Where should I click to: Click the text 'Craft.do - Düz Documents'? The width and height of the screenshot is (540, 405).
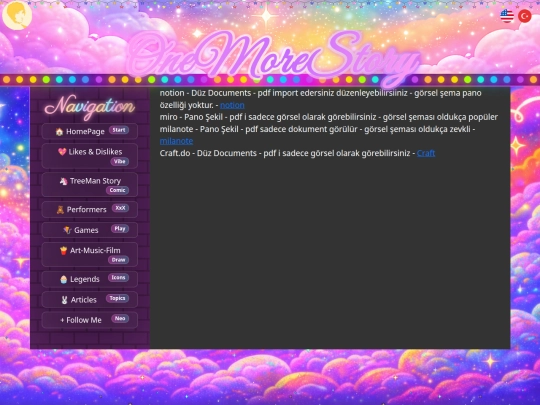point(208,153)
